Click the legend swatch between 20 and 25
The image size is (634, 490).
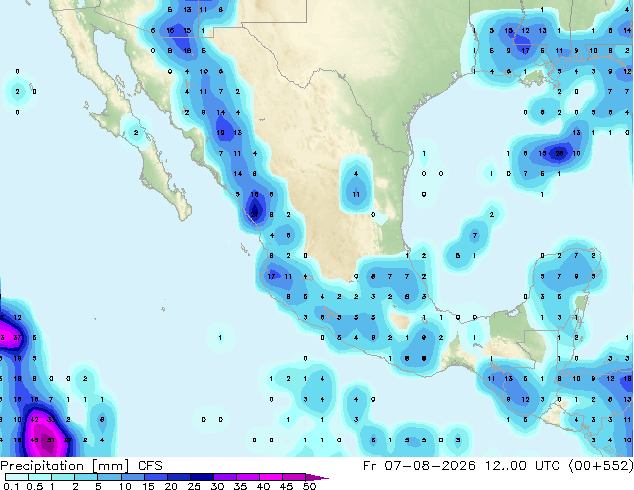(x=179, y=477)
